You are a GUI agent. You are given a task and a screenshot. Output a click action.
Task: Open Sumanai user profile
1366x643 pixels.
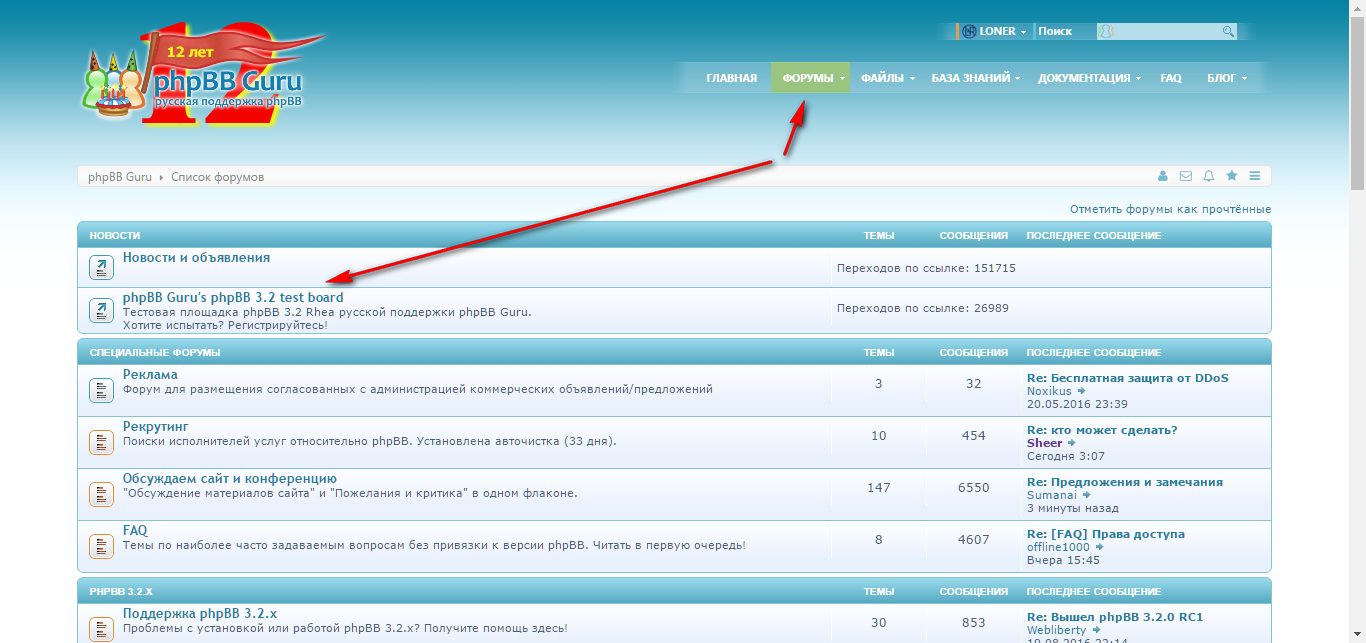[x=1051, y=495]
